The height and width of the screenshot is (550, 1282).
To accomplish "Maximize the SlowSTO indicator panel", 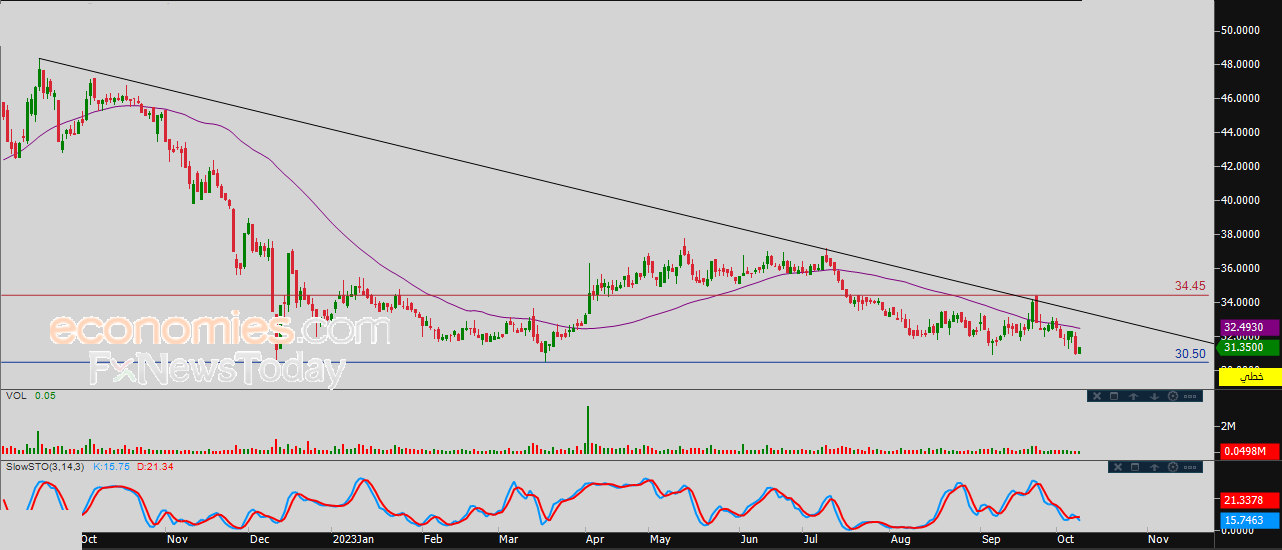I will tap(1135, 467).
